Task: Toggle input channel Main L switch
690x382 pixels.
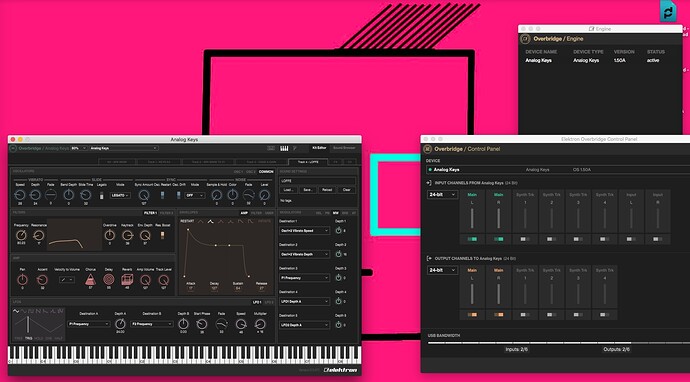Action: coord(472,239)
